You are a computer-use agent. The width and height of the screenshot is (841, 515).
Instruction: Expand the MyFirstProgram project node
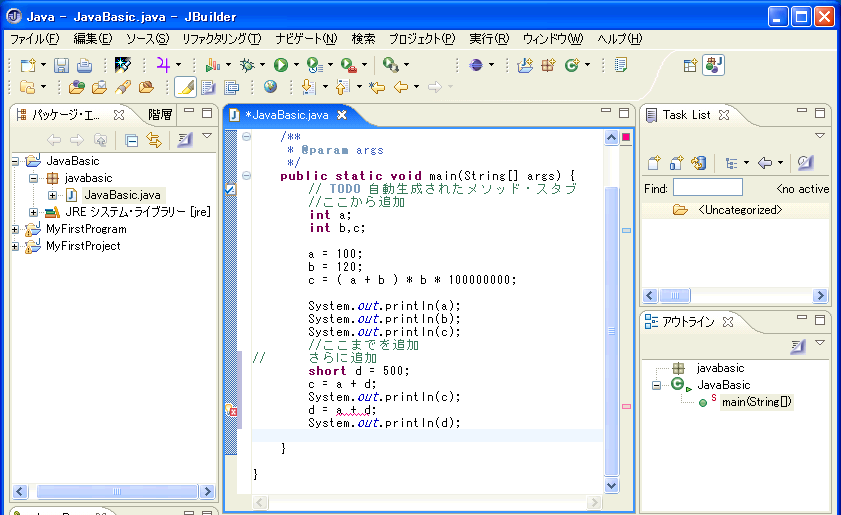(16, 229)
